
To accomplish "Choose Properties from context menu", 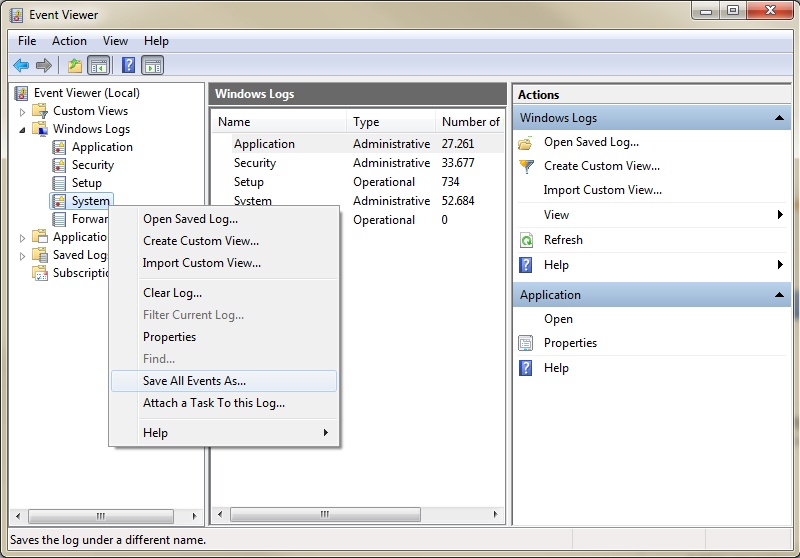I will 224,337.
